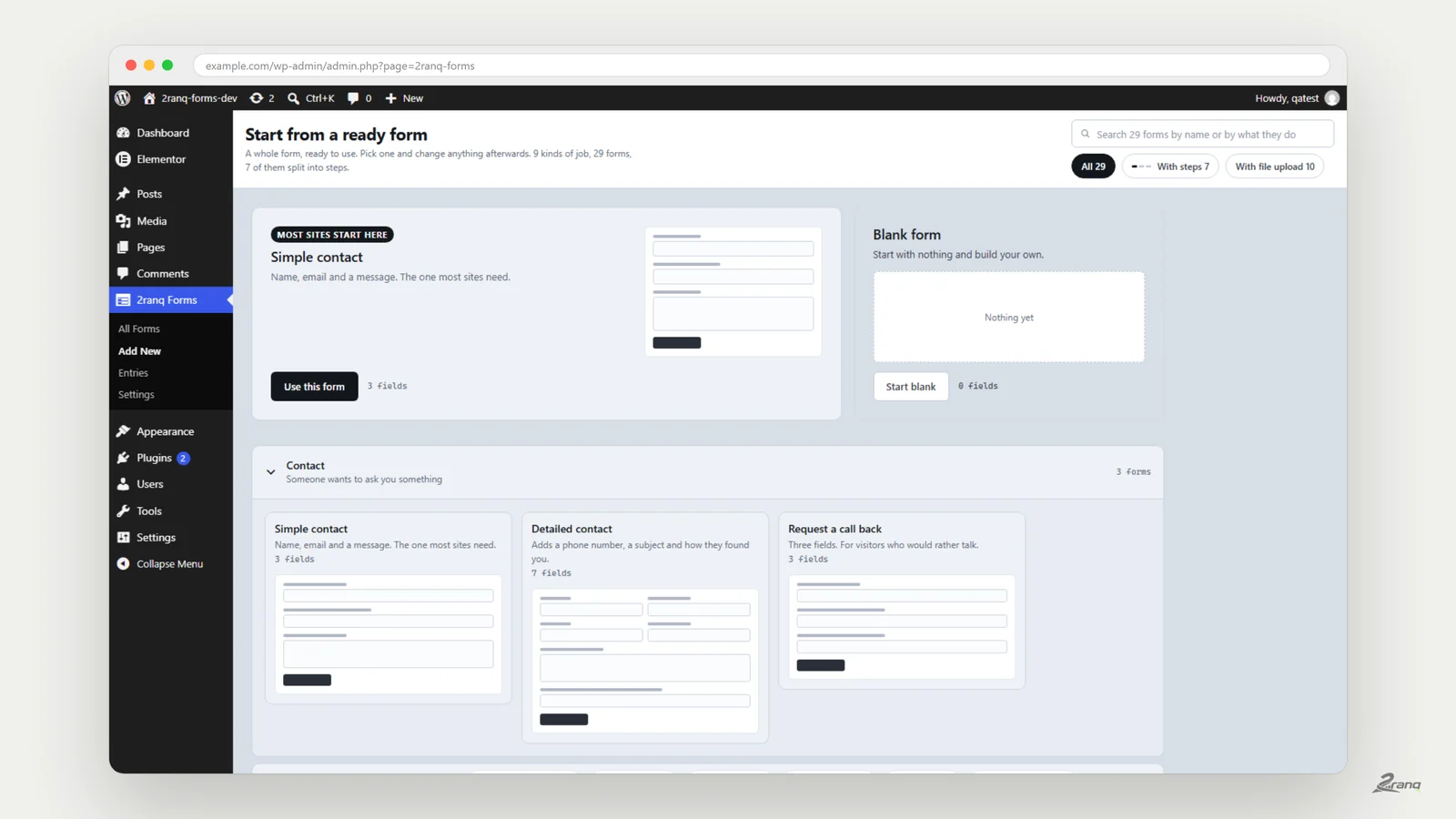The image size is (1456, 819).
Task: Click the qatest user avatar
Action: point(1332,98)
